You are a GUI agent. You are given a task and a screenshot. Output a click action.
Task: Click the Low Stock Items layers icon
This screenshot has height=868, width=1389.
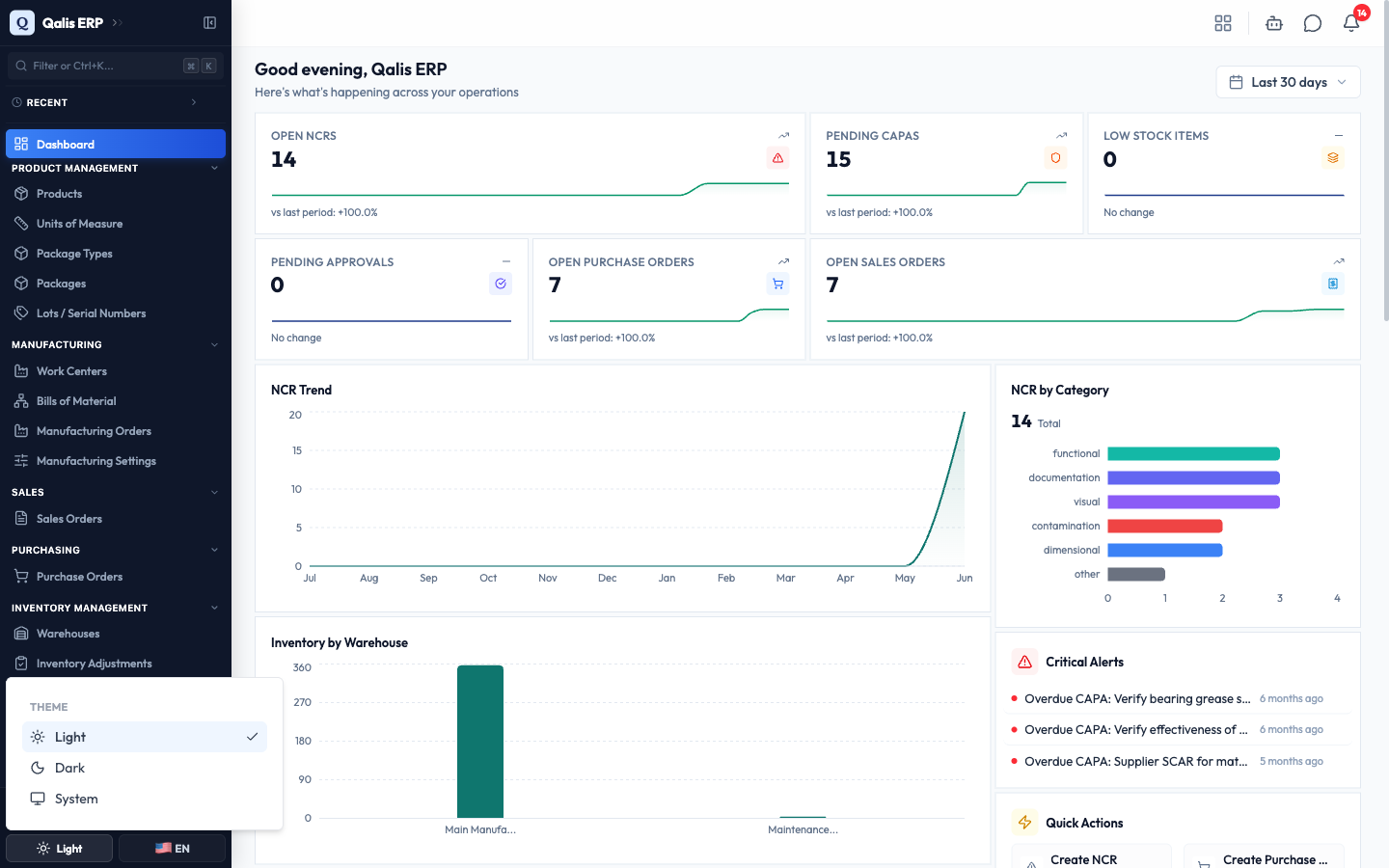coord(1333,158)
